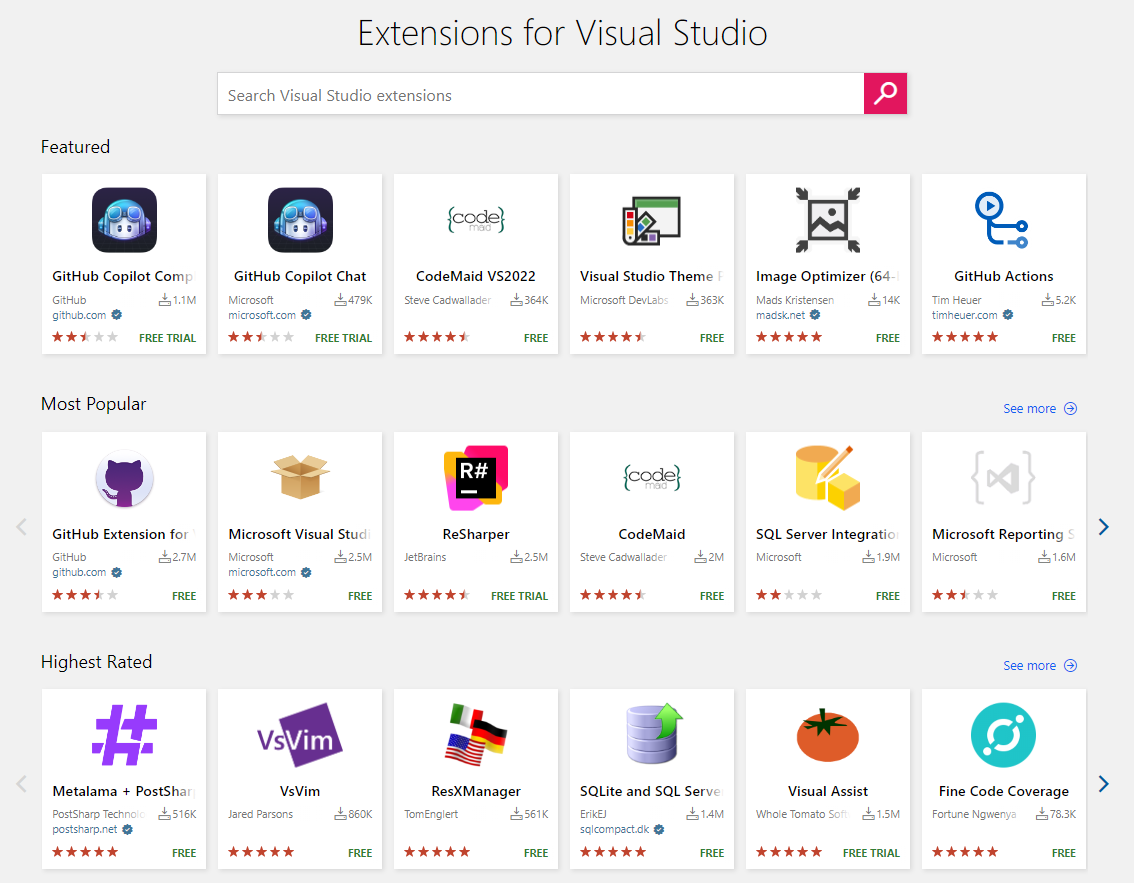The image size is (1134, 883).
Task: Open the GitHub Actions extension icon
Action: tap(1003, 219)
